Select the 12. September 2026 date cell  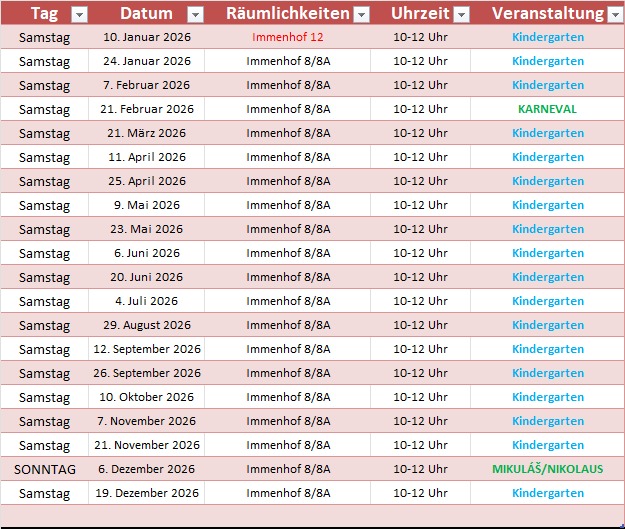coord(146,349)
